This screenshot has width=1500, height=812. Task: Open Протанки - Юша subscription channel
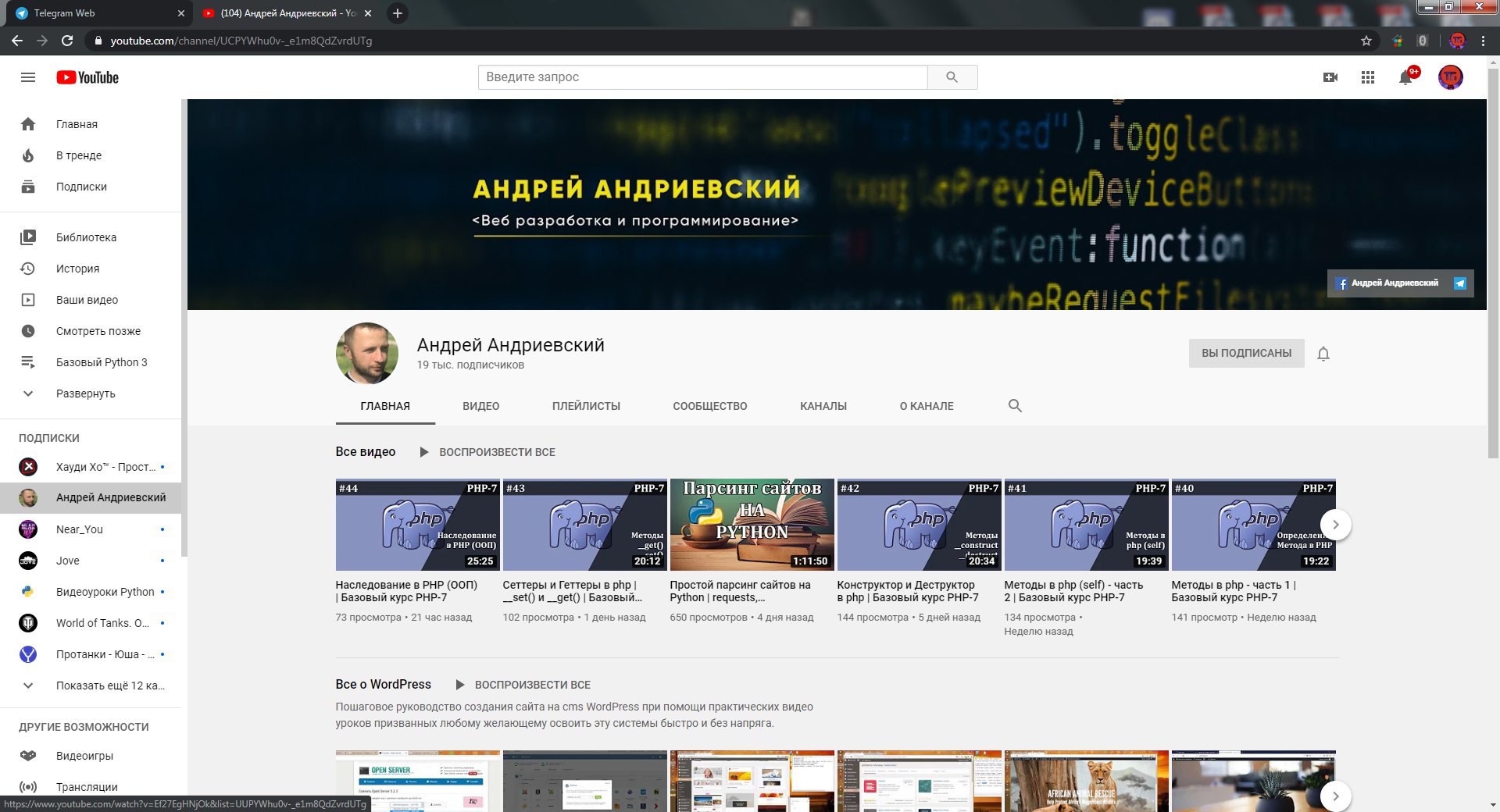click(x=91, y=654)
